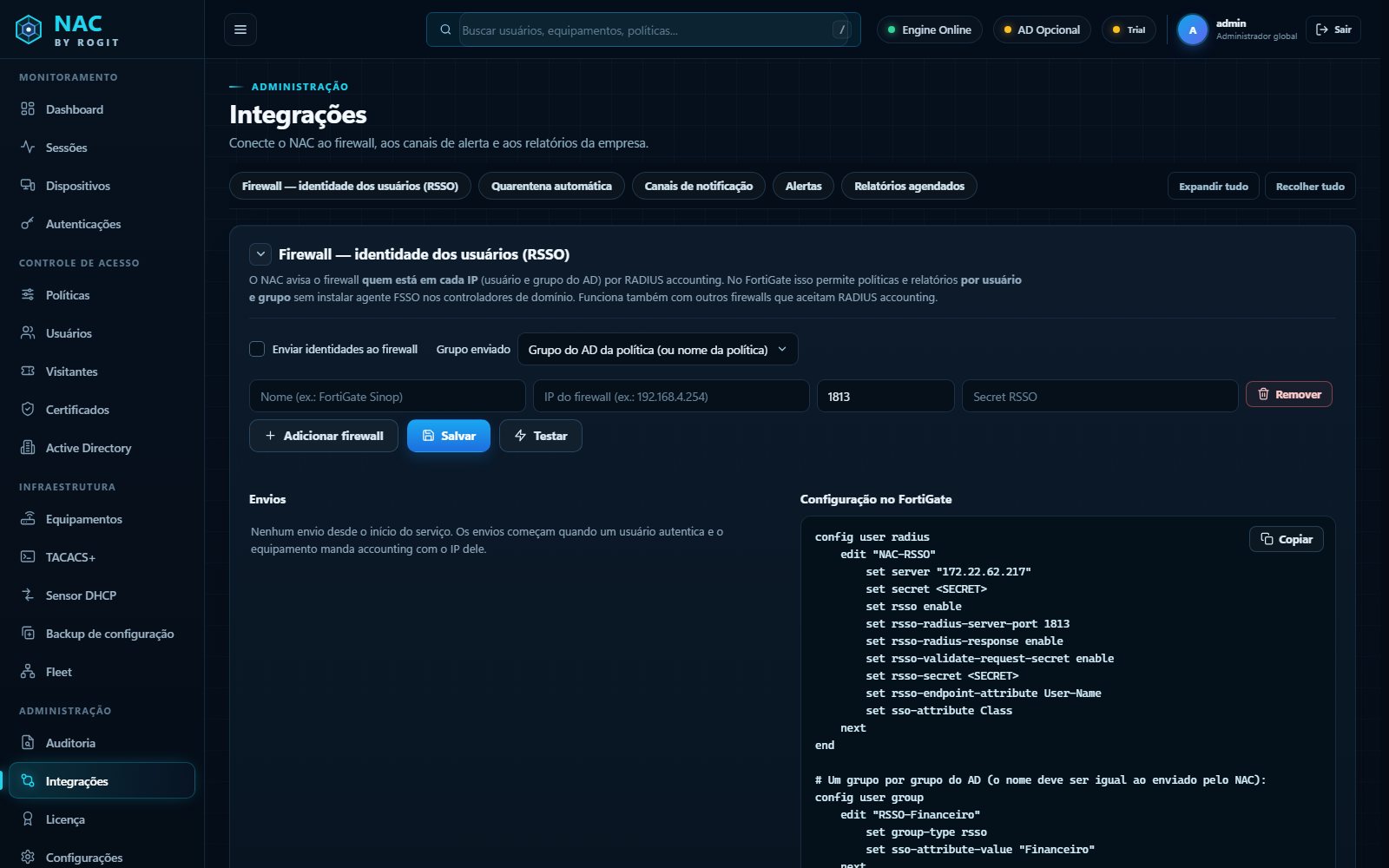This screenshot has height=868, width=1389.
Task: Jump to Firewall identidade dos usuários tab
Action: [x=350, y=186]
